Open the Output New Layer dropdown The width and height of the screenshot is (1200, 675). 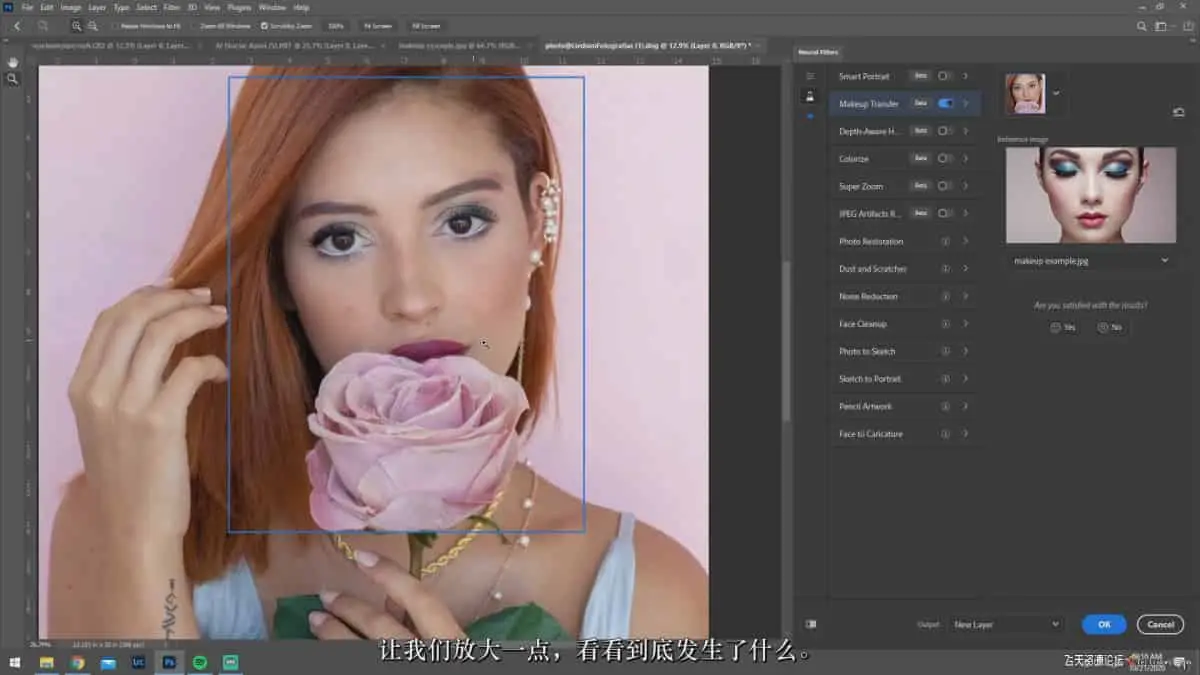click(x=1006, y=624)
